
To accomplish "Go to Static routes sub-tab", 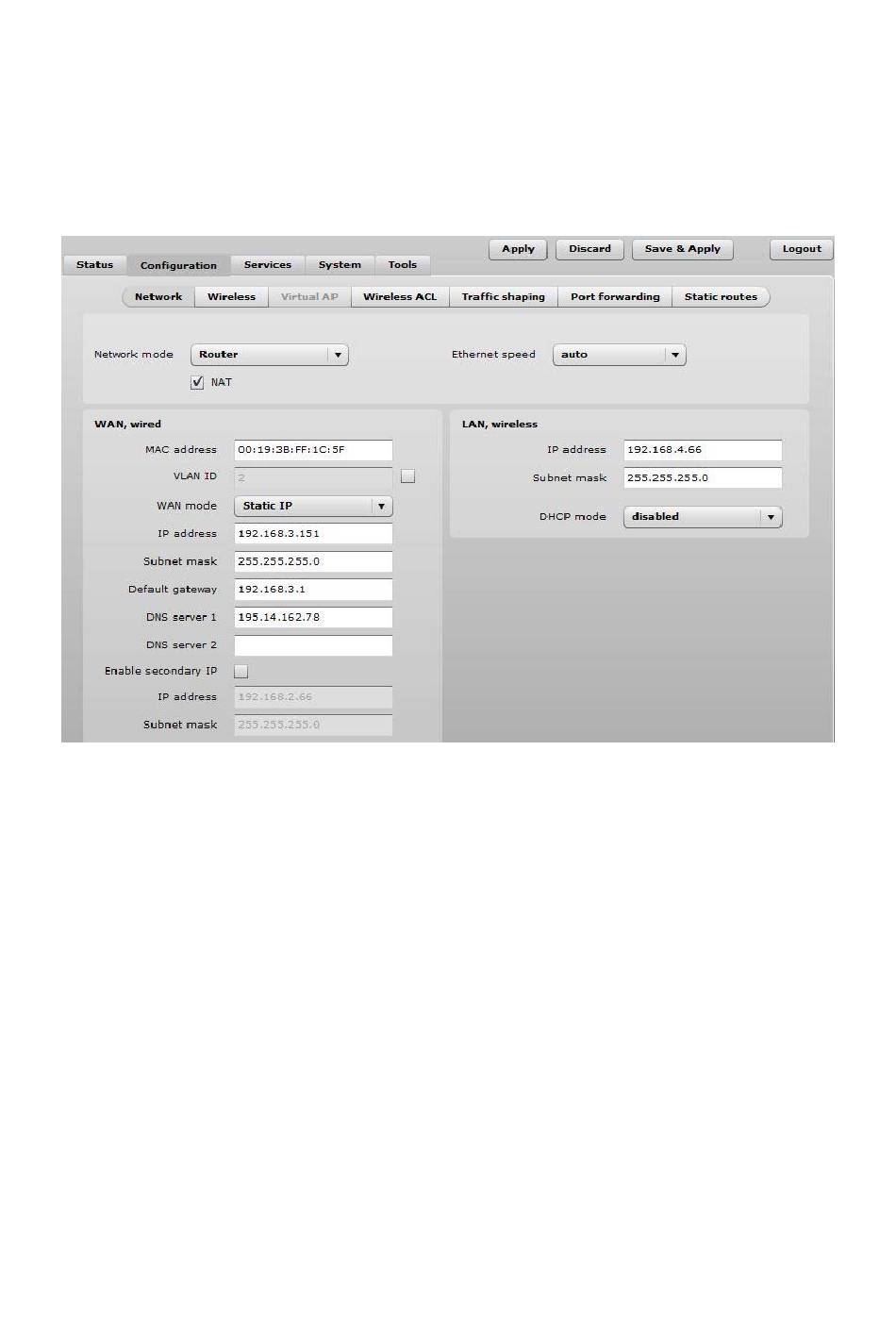I will [721, 296].
